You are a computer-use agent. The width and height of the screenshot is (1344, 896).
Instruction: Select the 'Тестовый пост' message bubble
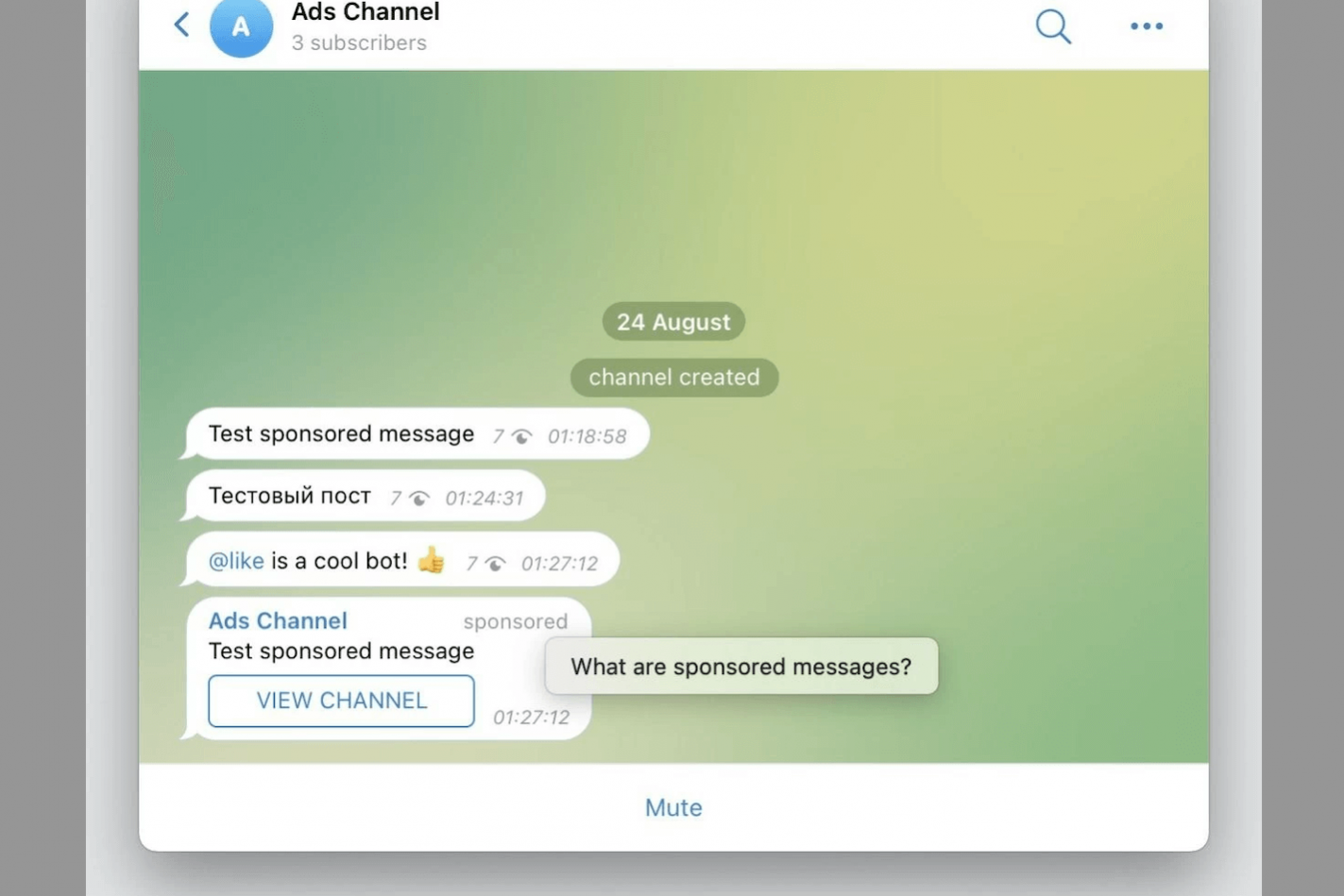point(366,496)
